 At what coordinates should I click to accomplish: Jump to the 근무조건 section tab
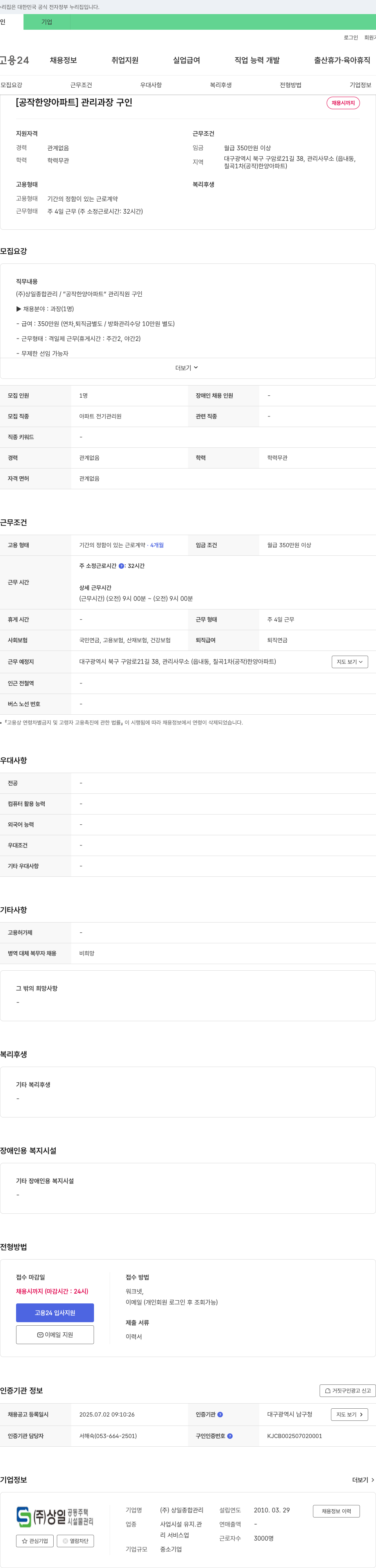pyautogui.click(x=81, y=85)
